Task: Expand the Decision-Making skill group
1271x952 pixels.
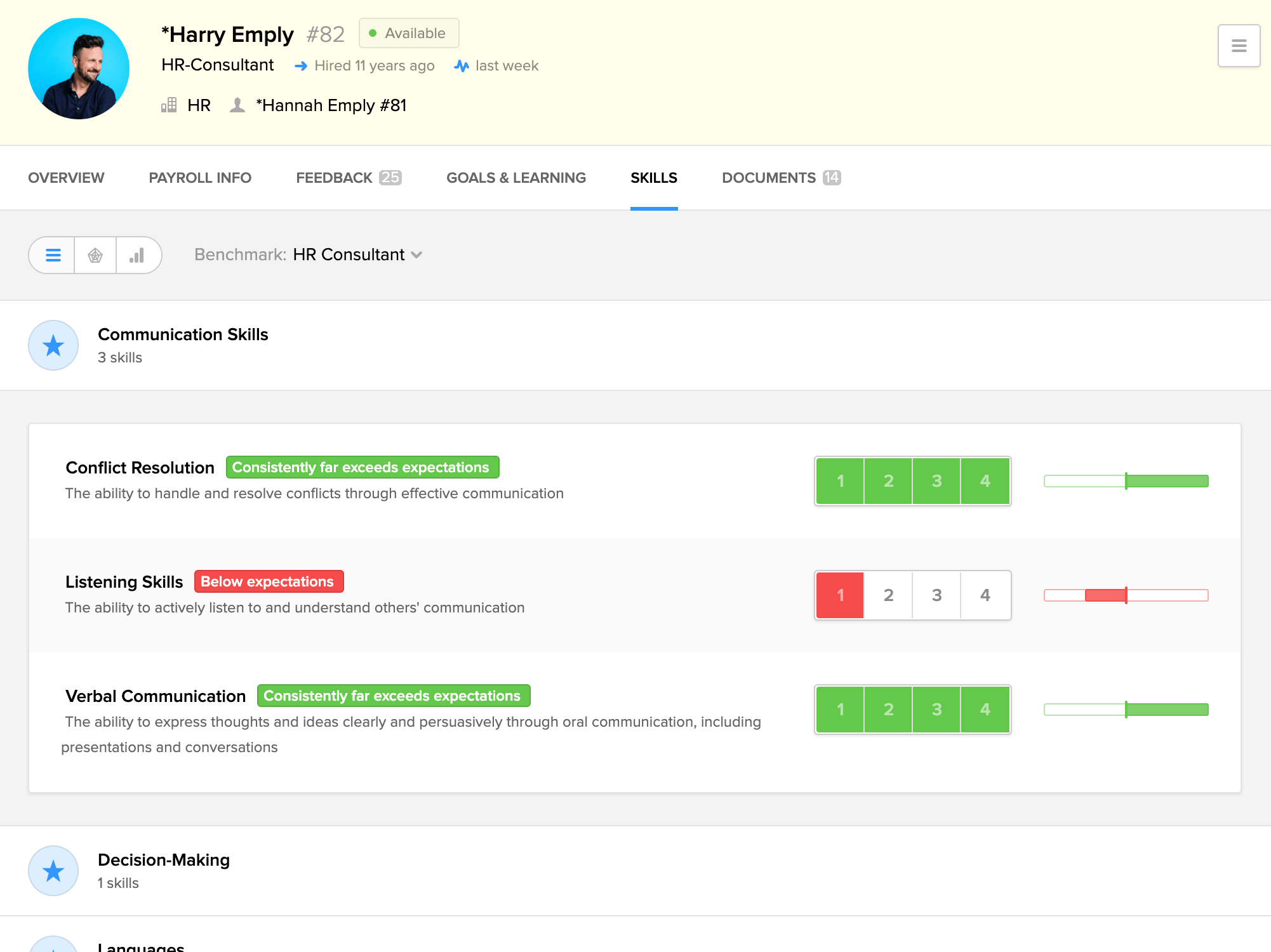Action: pos(163,860)
